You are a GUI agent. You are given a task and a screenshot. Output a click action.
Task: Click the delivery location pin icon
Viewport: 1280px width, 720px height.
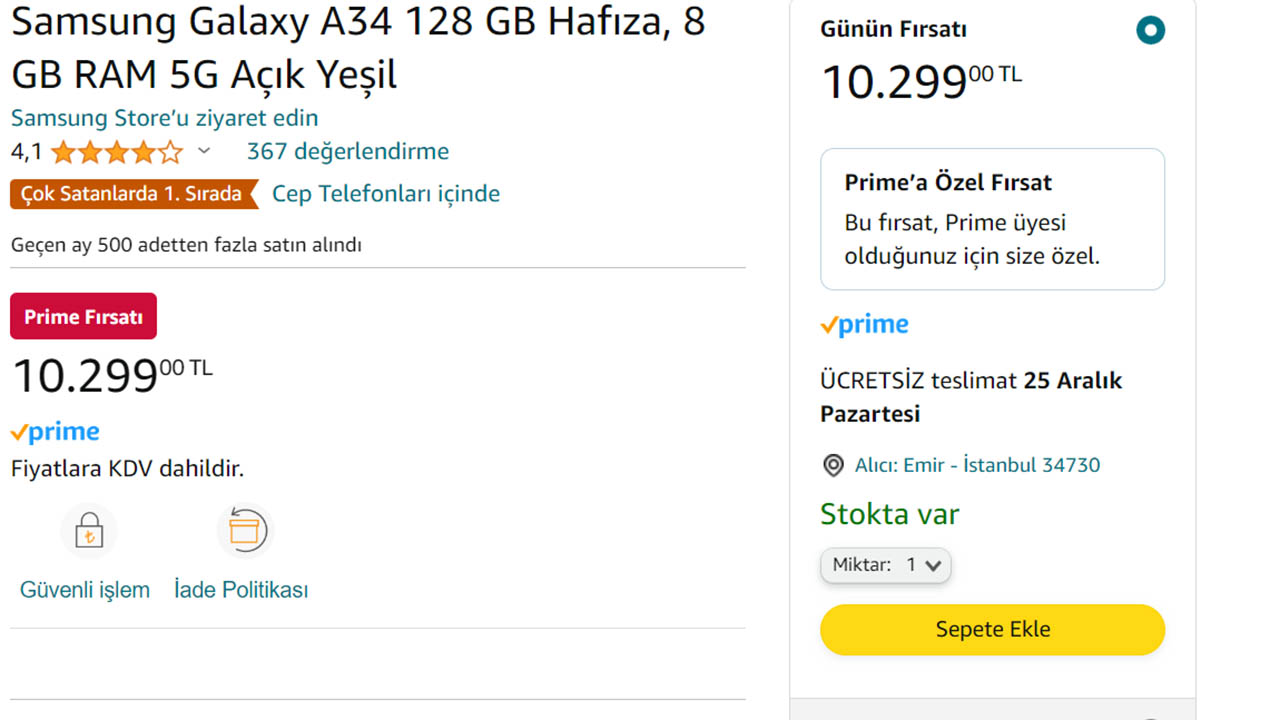[833, 465]
